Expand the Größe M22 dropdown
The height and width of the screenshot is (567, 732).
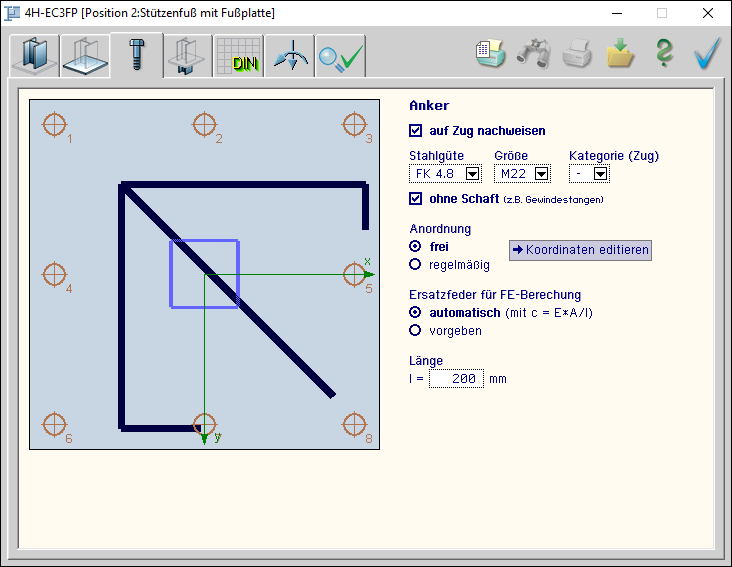pyautogui.click(x=541, y=174)
